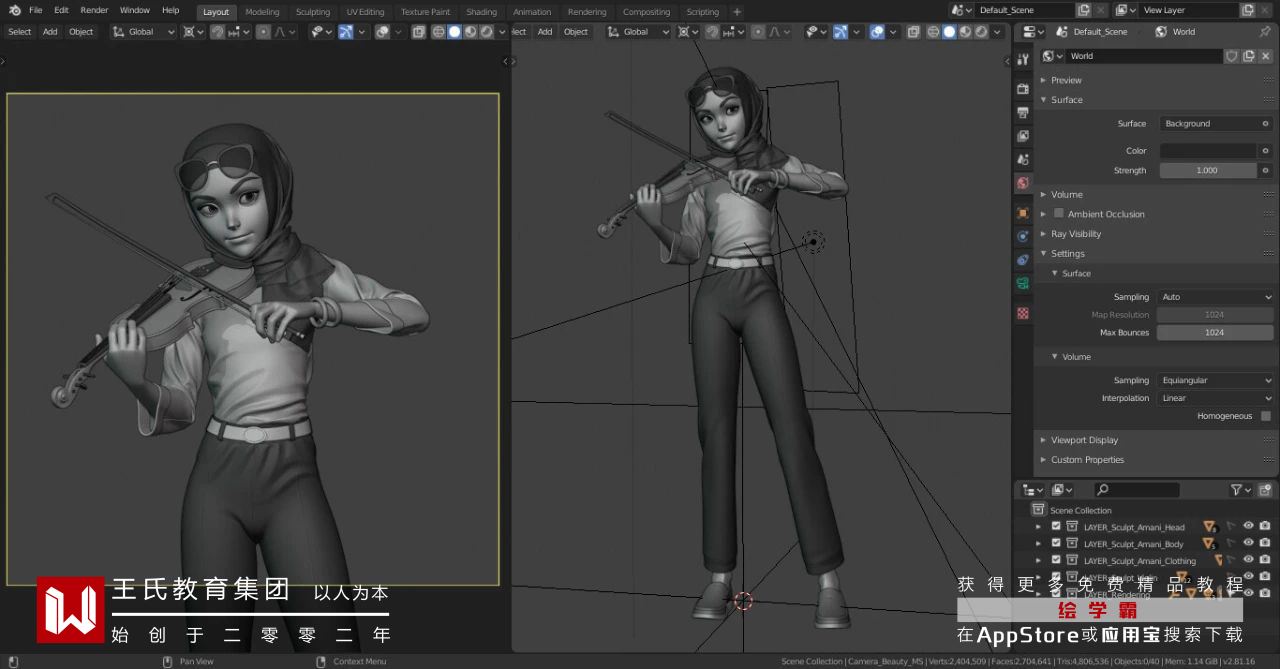
Task: Expand the Ray Visibility panel
Action: pos(1044,234)
